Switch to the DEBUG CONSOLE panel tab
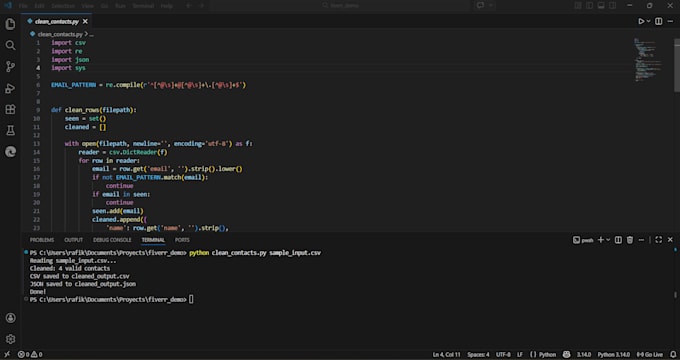Image resolution: width=680 pixels, height=360 pixels. click(112, 240)
